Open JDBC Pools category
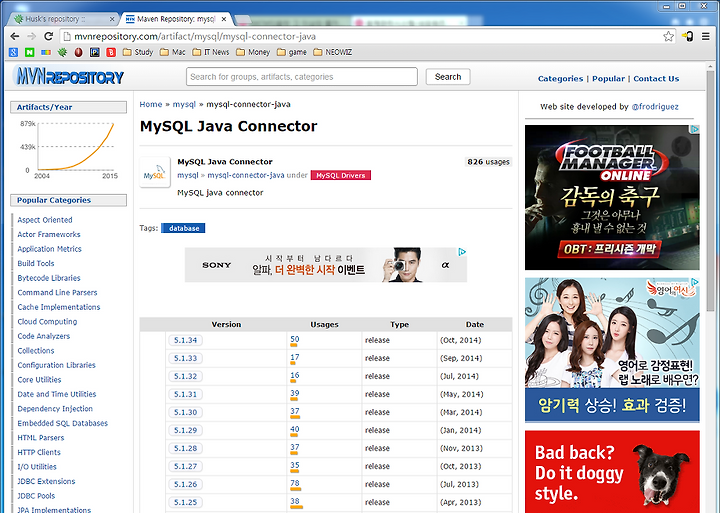 (x=36, y=496)
